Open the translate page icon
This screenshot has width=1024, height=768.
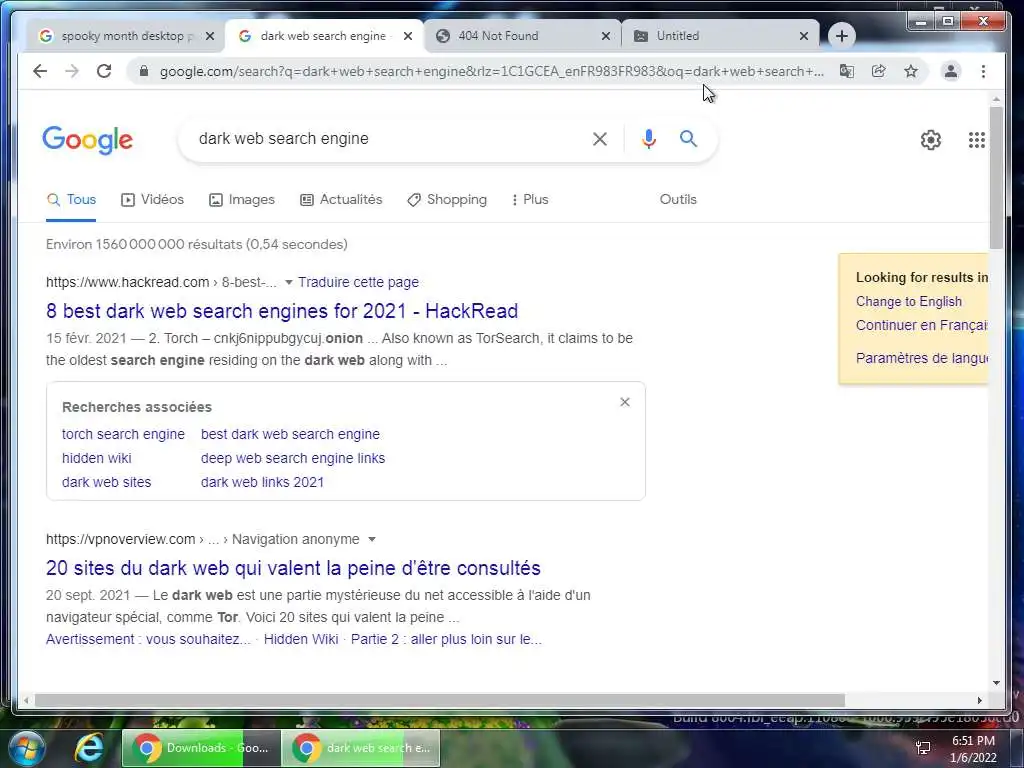click(x=847, y=71)
